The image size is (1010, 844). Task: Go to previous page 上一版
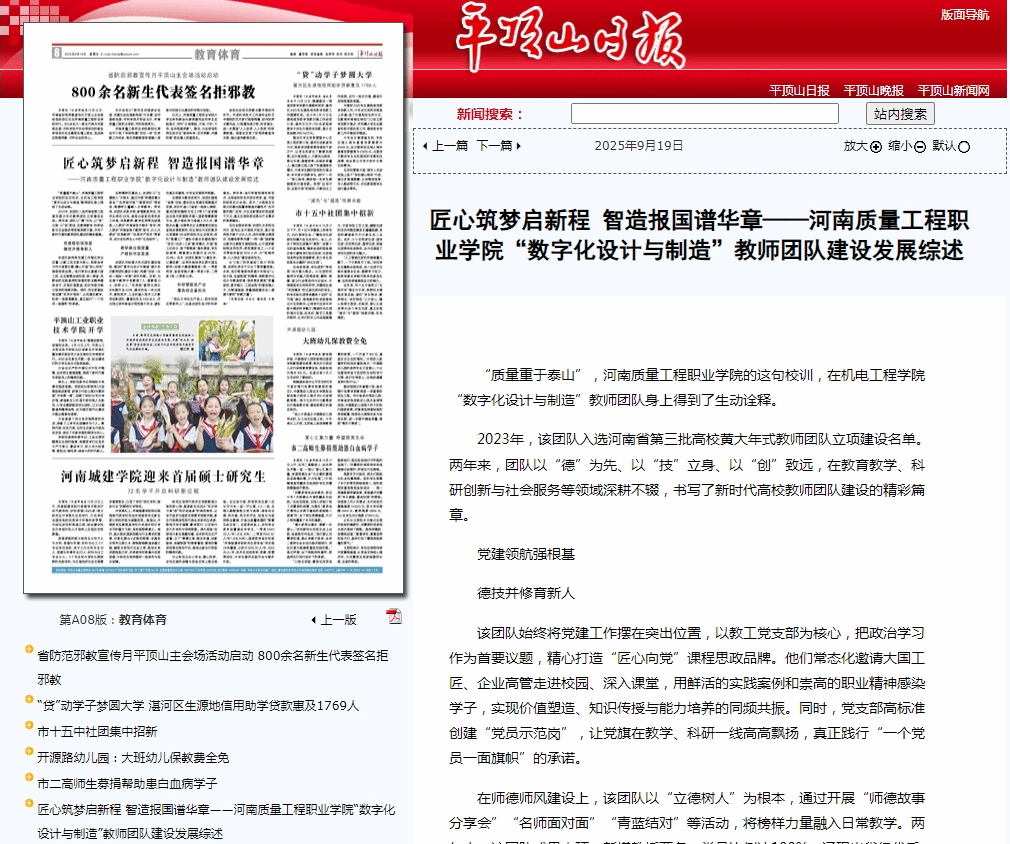point(333,620)
